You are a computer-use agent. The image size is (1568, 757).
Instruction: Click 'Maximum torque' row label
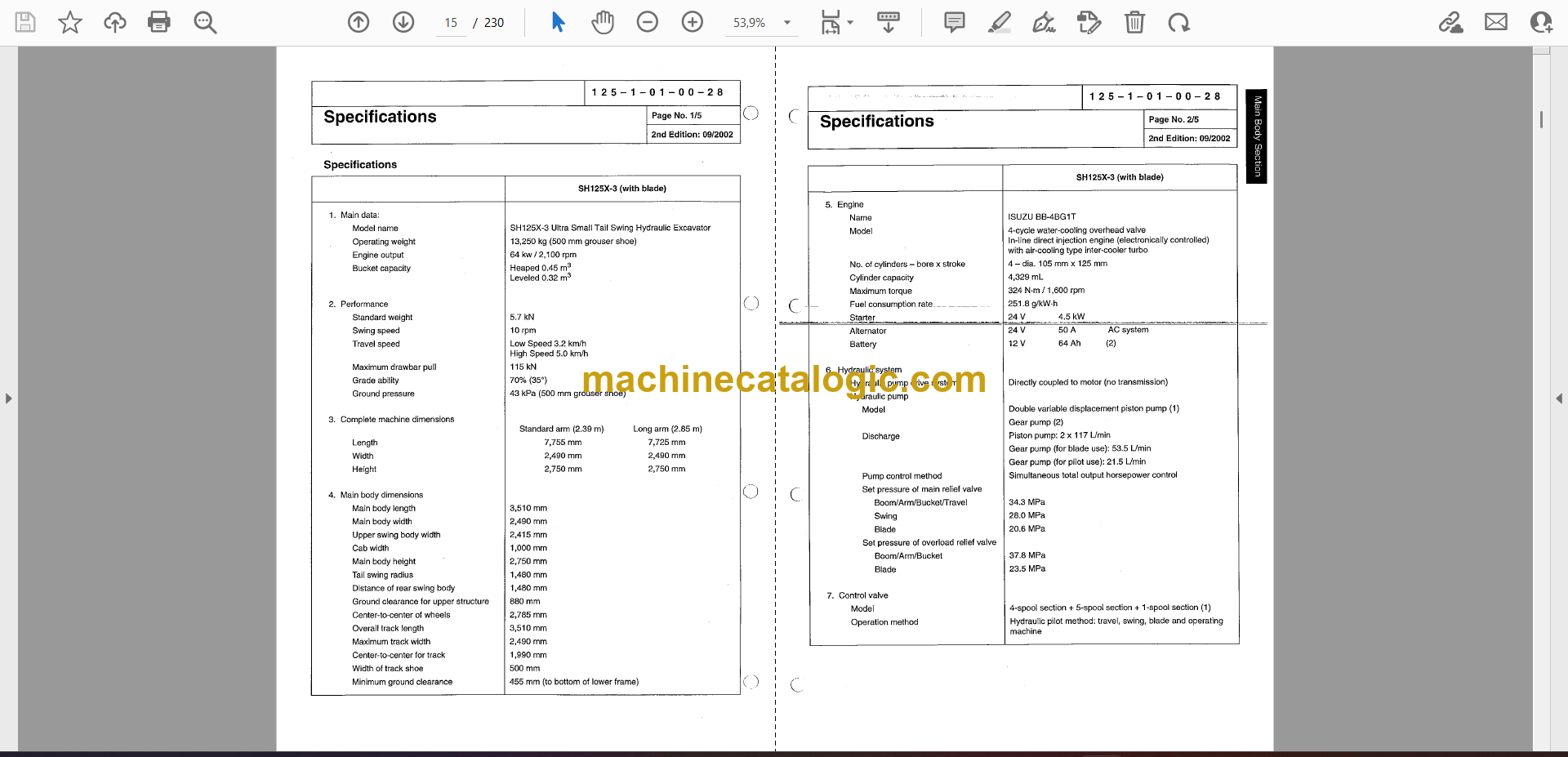tap(880, 291)
